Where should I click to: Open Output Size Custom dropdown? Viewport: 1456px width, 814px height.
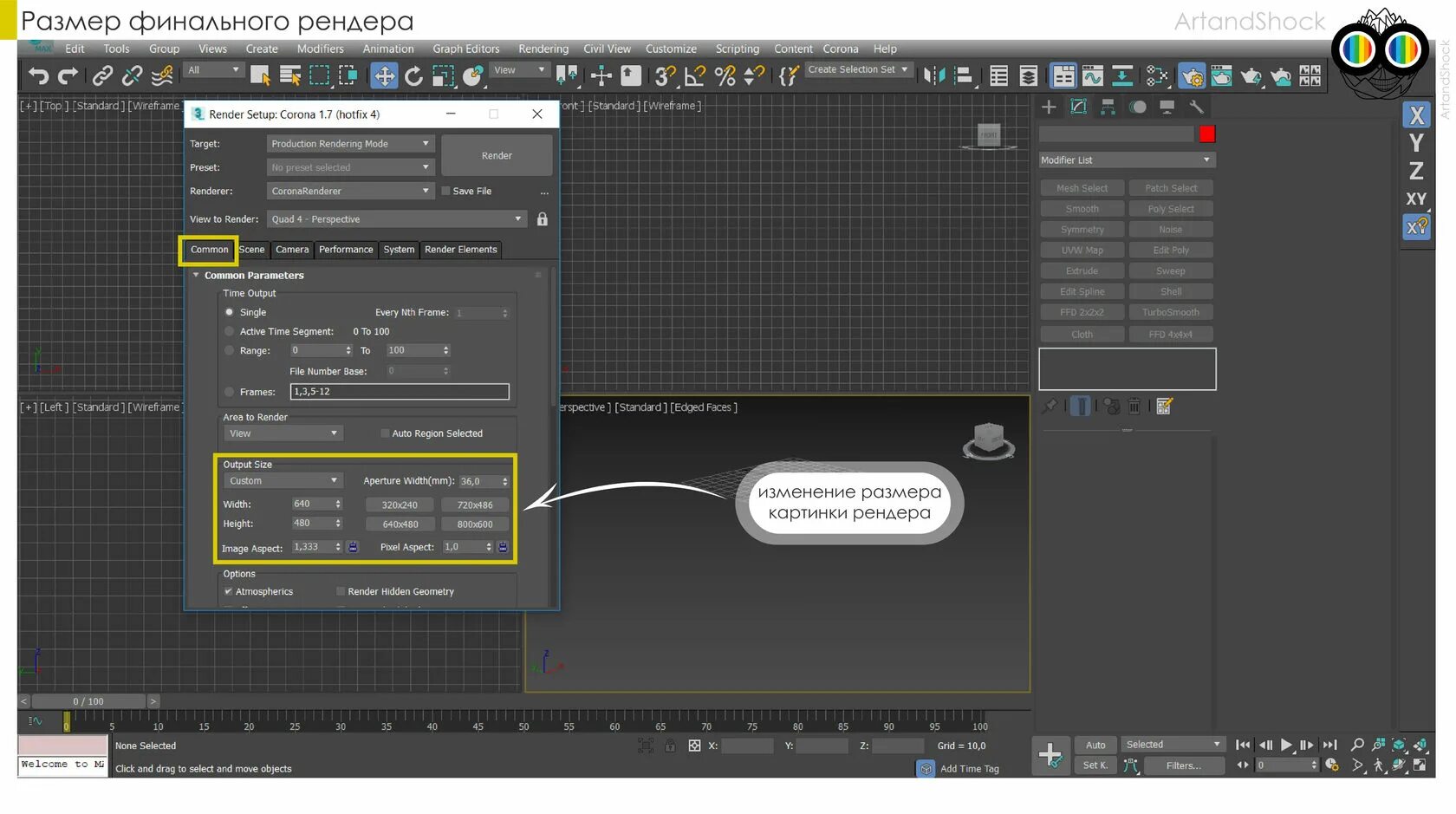[x=283, y=481]
